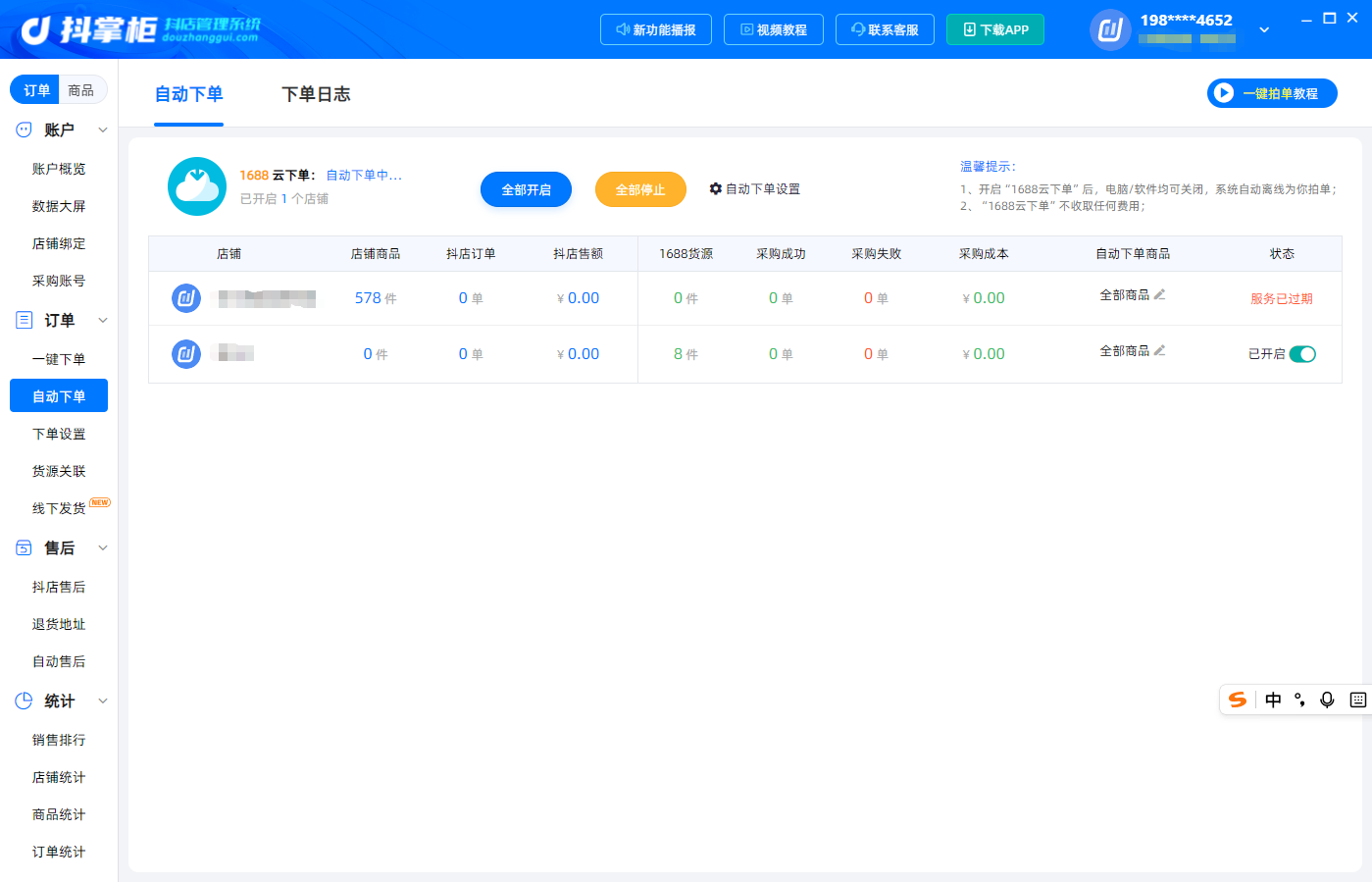Viewport: 1372px width, 882px height.
Task: Switch to the 下单日志 tab
Action: (x=316, y=94)
